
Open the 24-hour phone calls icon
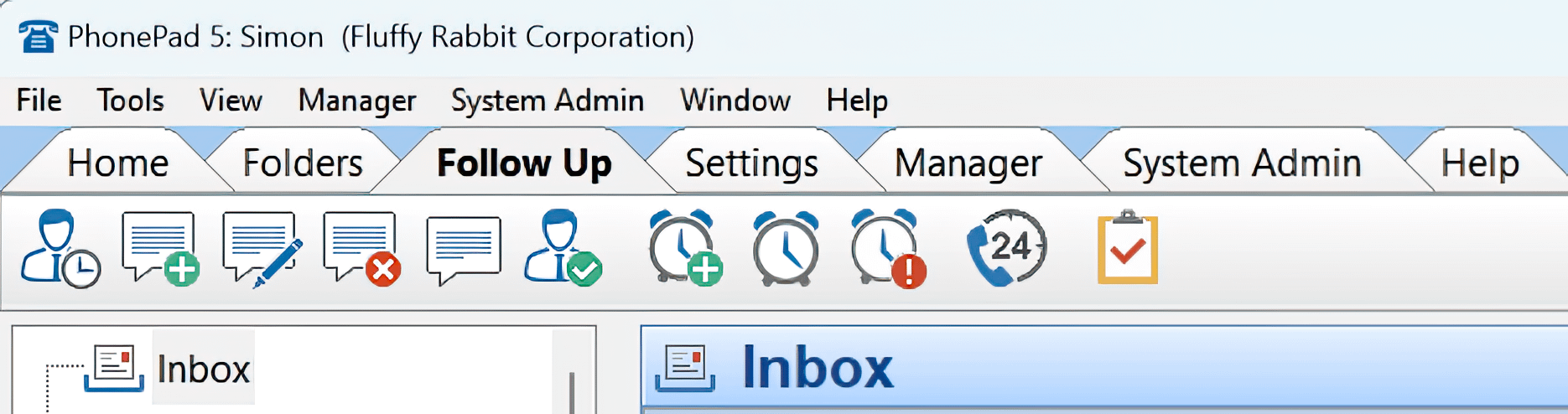tap(1007, 248)
